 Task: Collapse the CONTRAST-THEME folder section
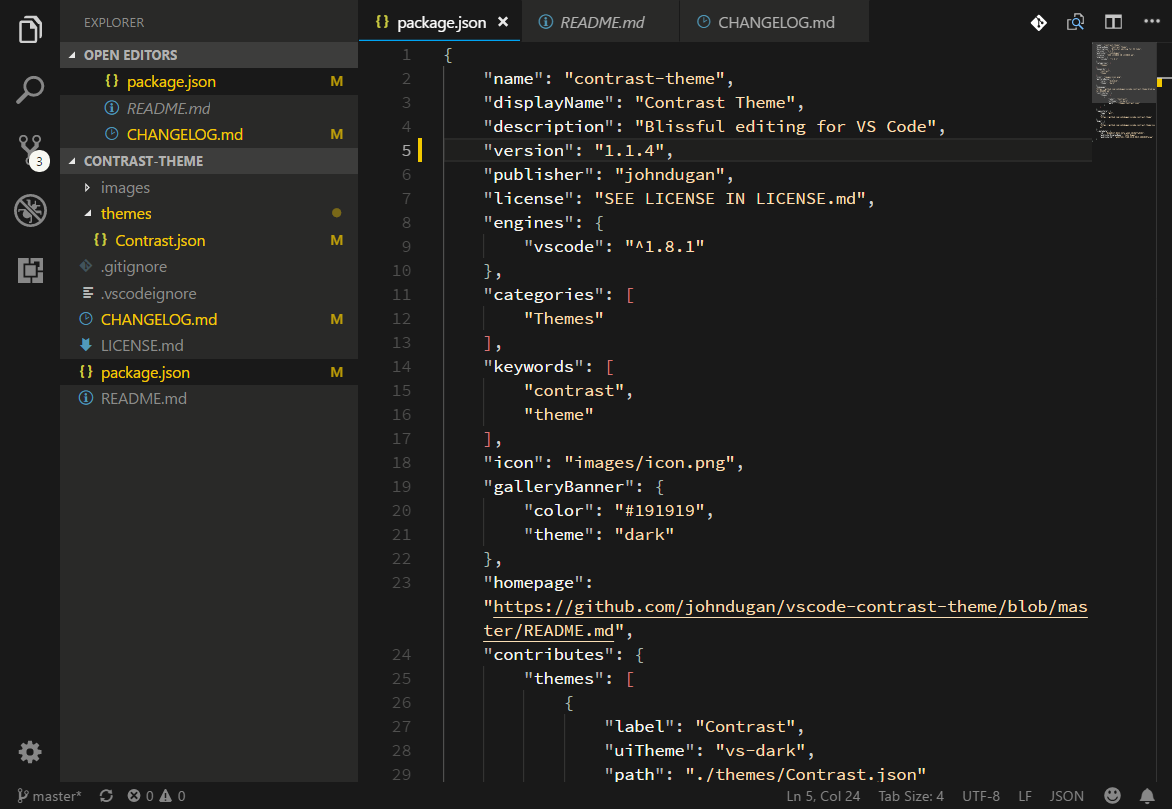[x=209, y=161]
